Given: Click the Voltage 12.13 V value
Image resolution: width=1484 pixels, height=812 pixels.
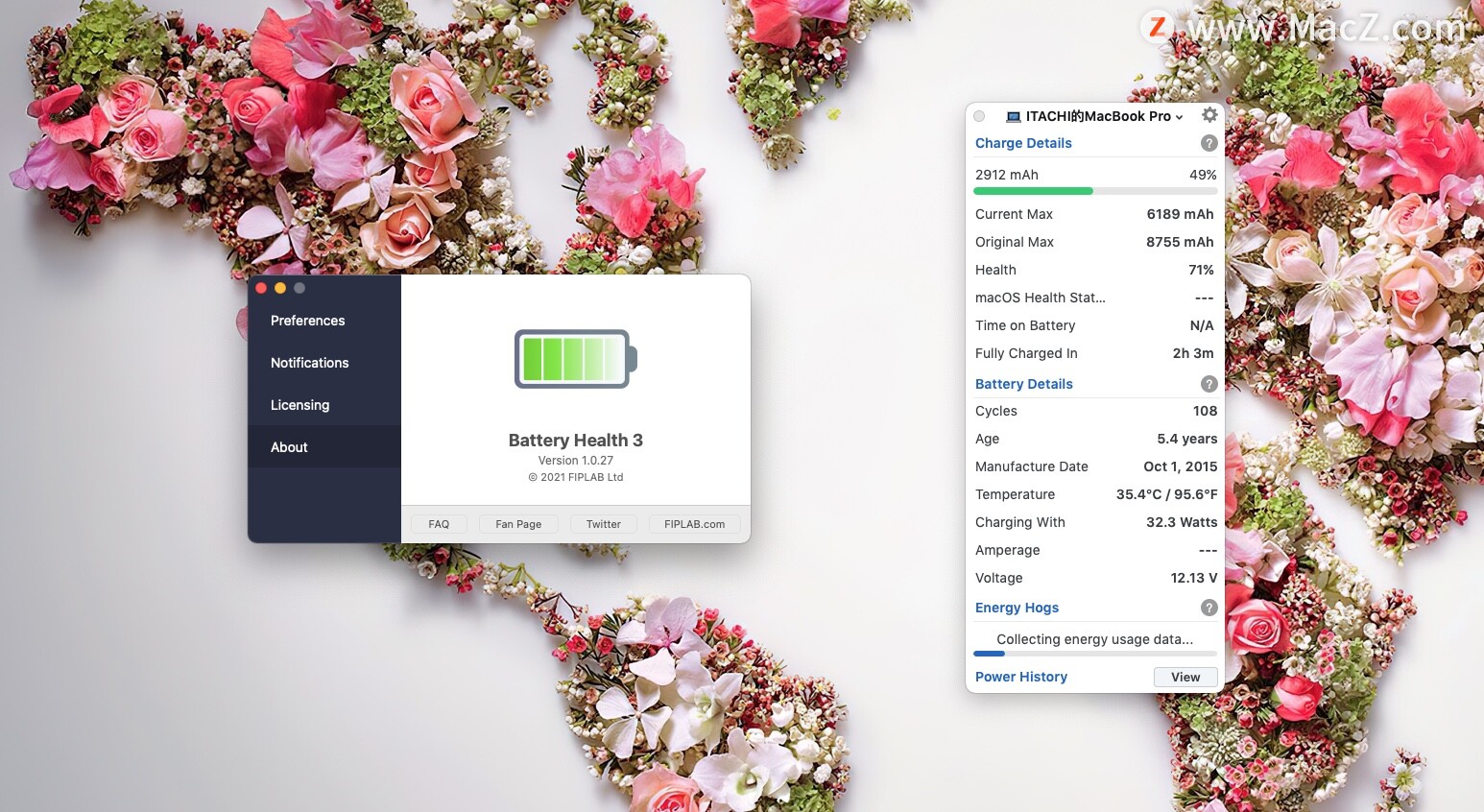Looking at the screenshot, I should (1194, 578).
